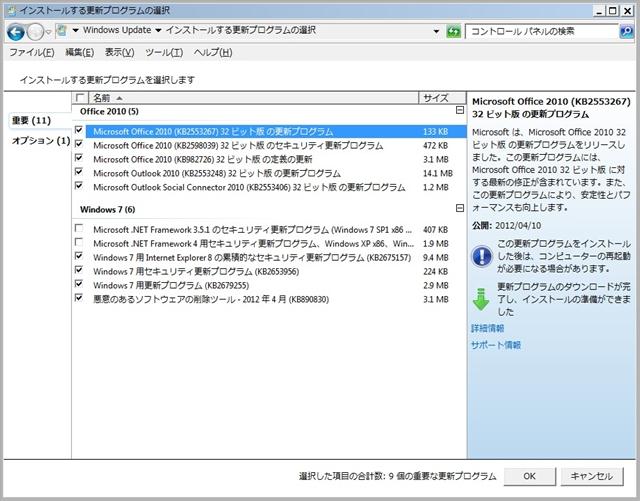
Task: Click the blue restart-notice info icon
Action: point(482,256)
